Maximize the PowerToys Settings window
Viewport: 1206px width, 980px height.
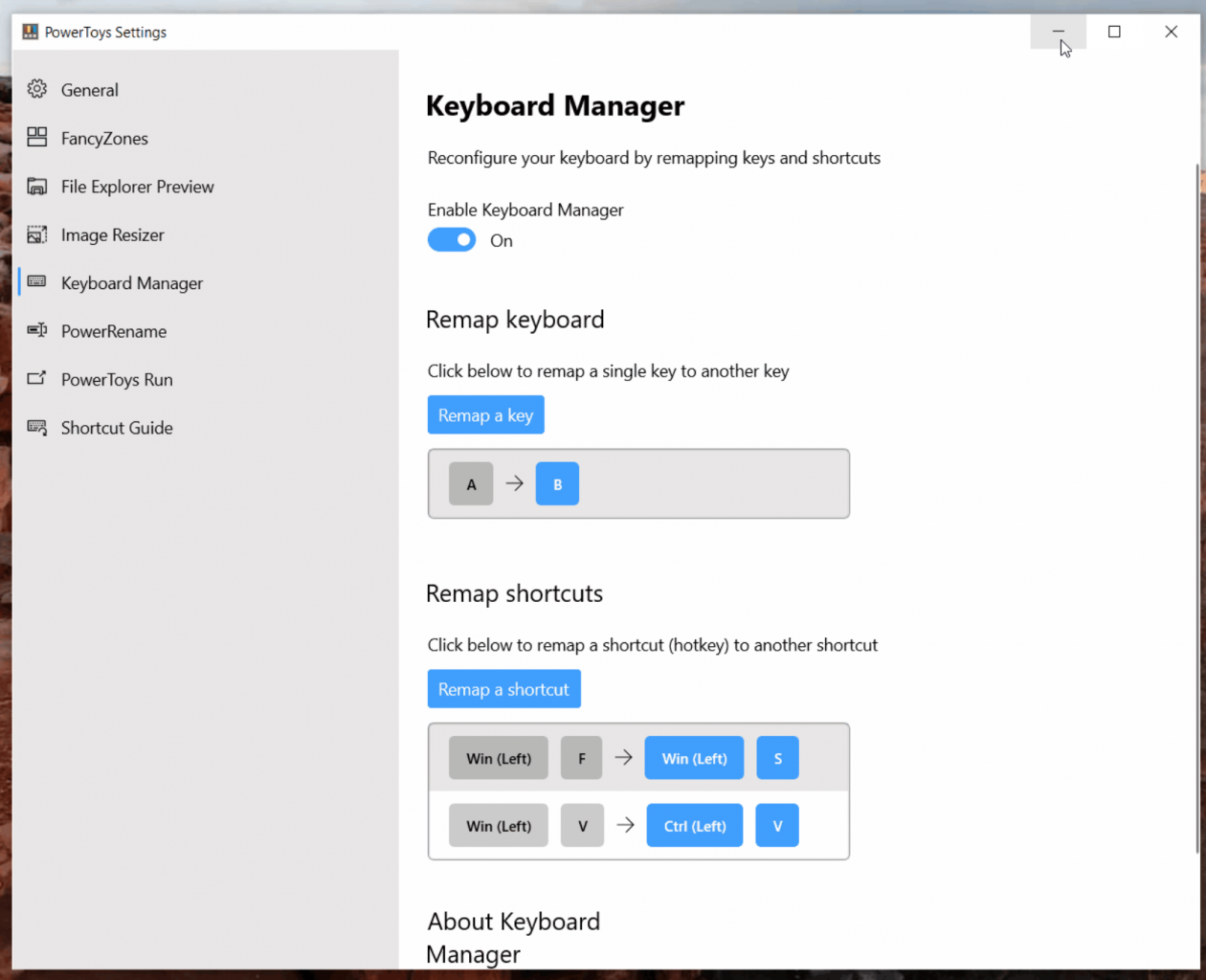point(1114,32)
